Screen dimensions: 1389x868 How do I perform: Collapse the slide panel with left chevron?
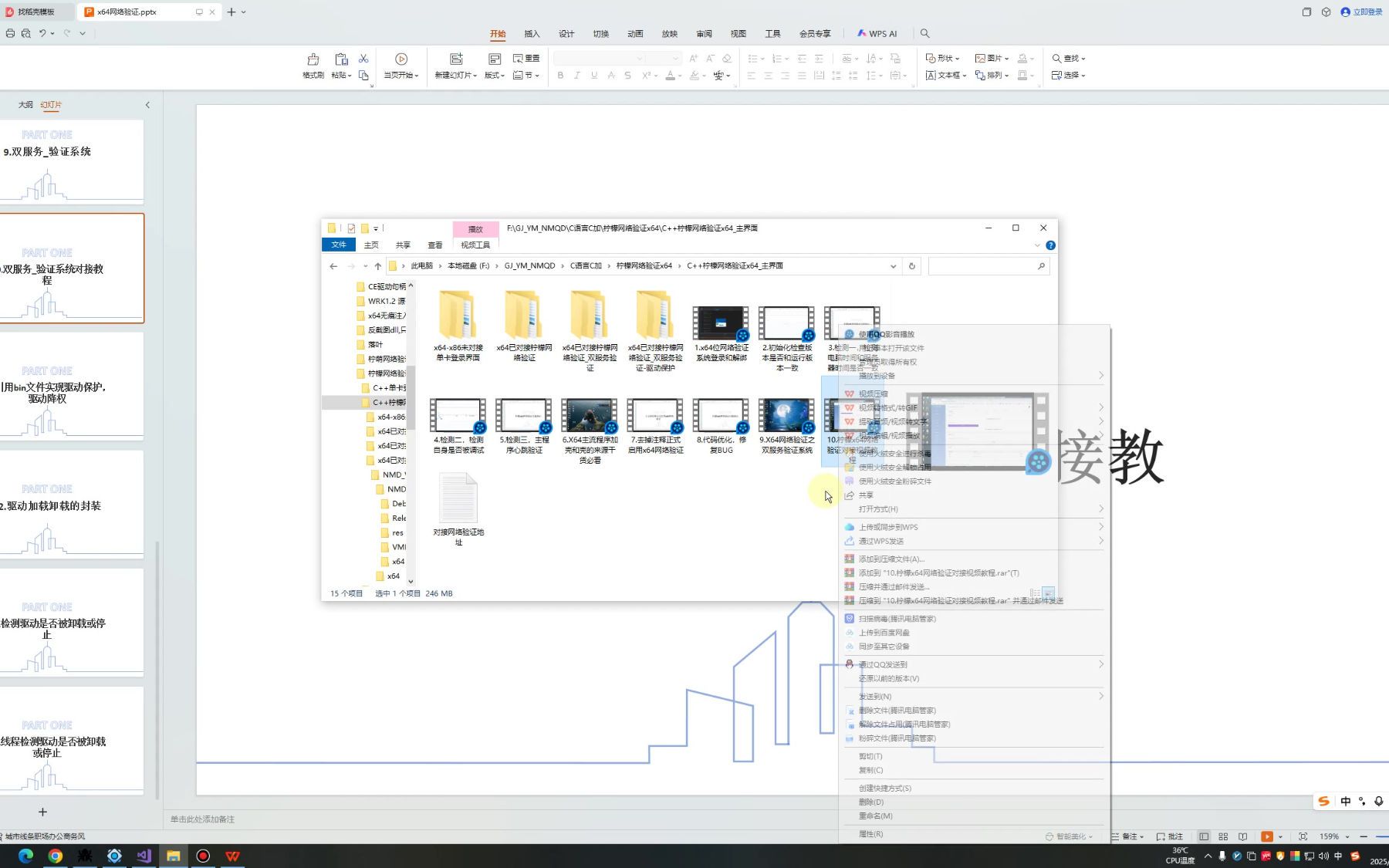coord(147,105)
